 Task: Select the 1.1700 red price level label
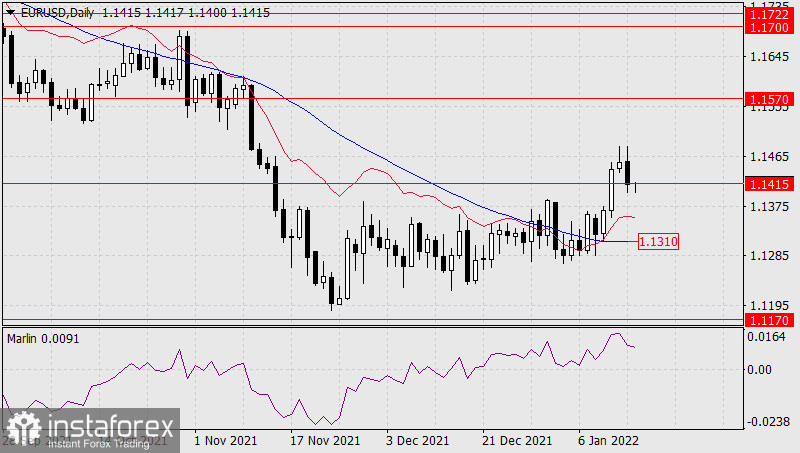769,28
